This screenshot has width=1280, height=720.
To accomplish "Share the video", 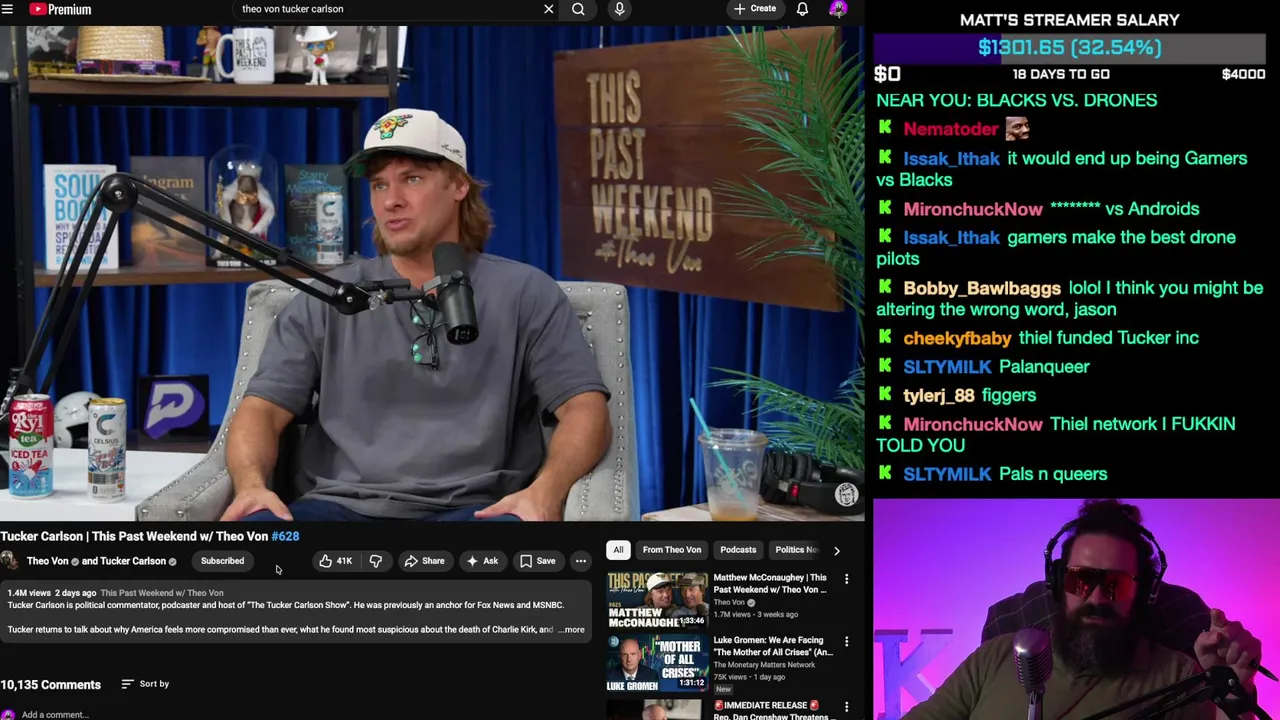I will [424, 561].
